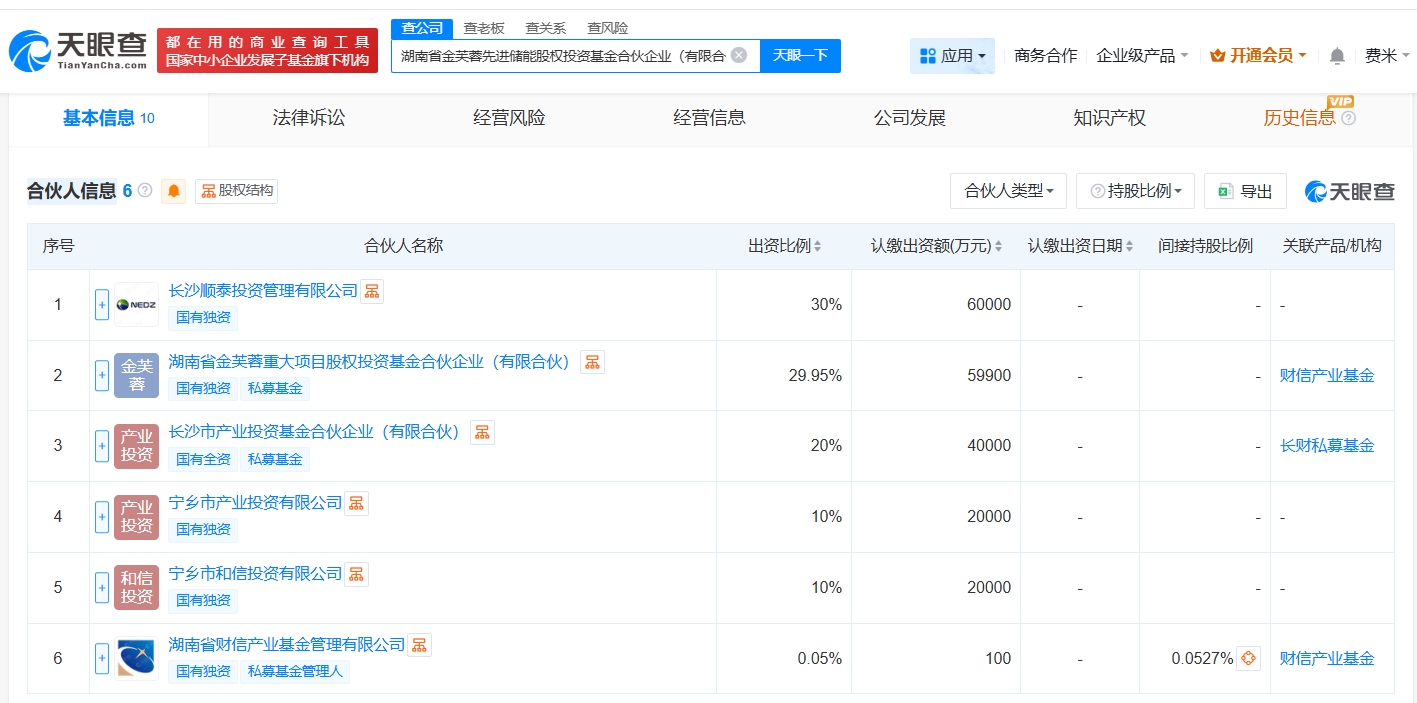Click the blue logo thumbnail in row 6

[137, 659]
